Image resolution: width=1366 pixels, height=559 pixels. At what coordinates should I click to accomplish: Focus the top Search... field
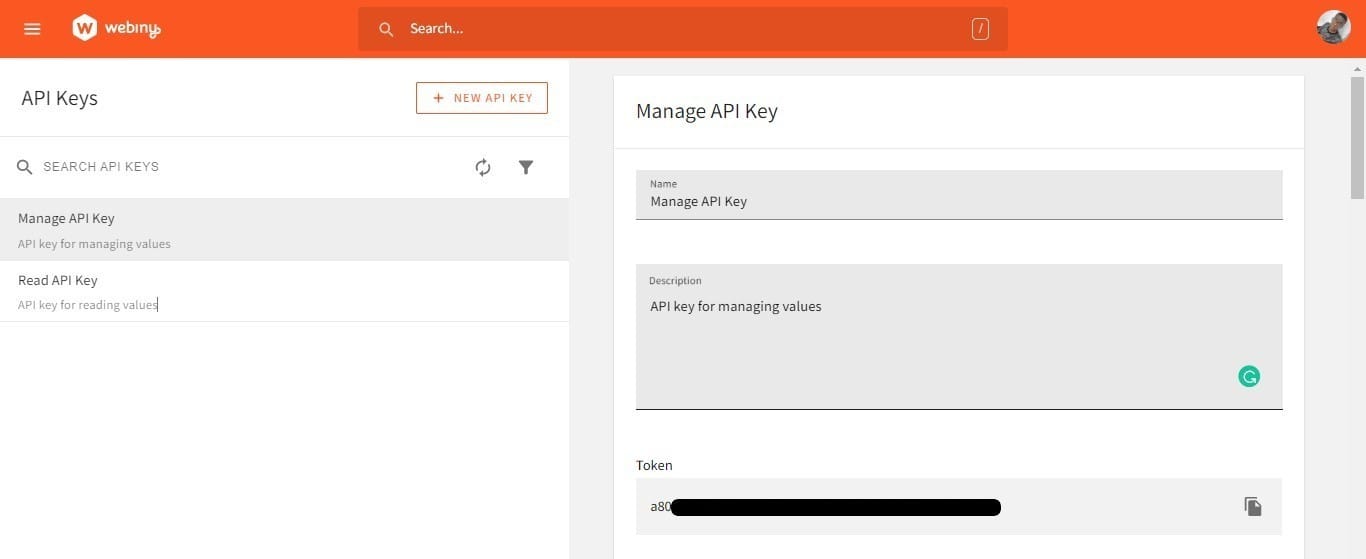[683, 29]
